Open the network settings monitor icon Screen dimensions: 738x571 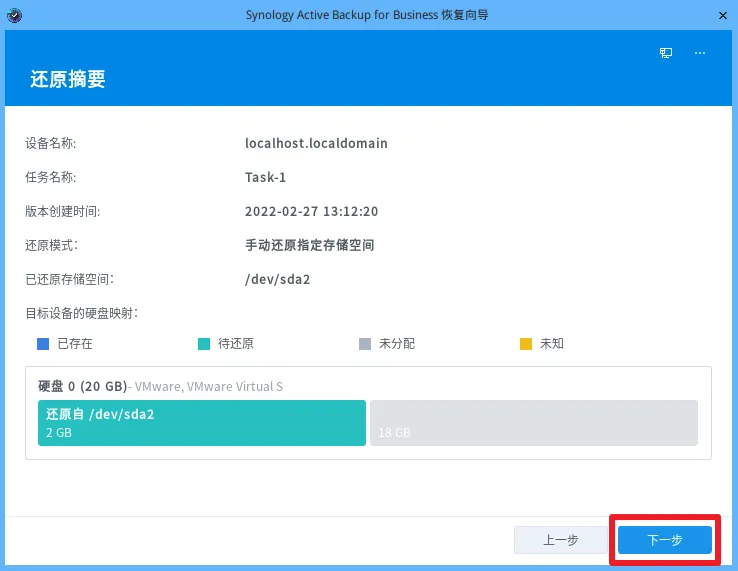pyautogui.click(x=666, y=53)
